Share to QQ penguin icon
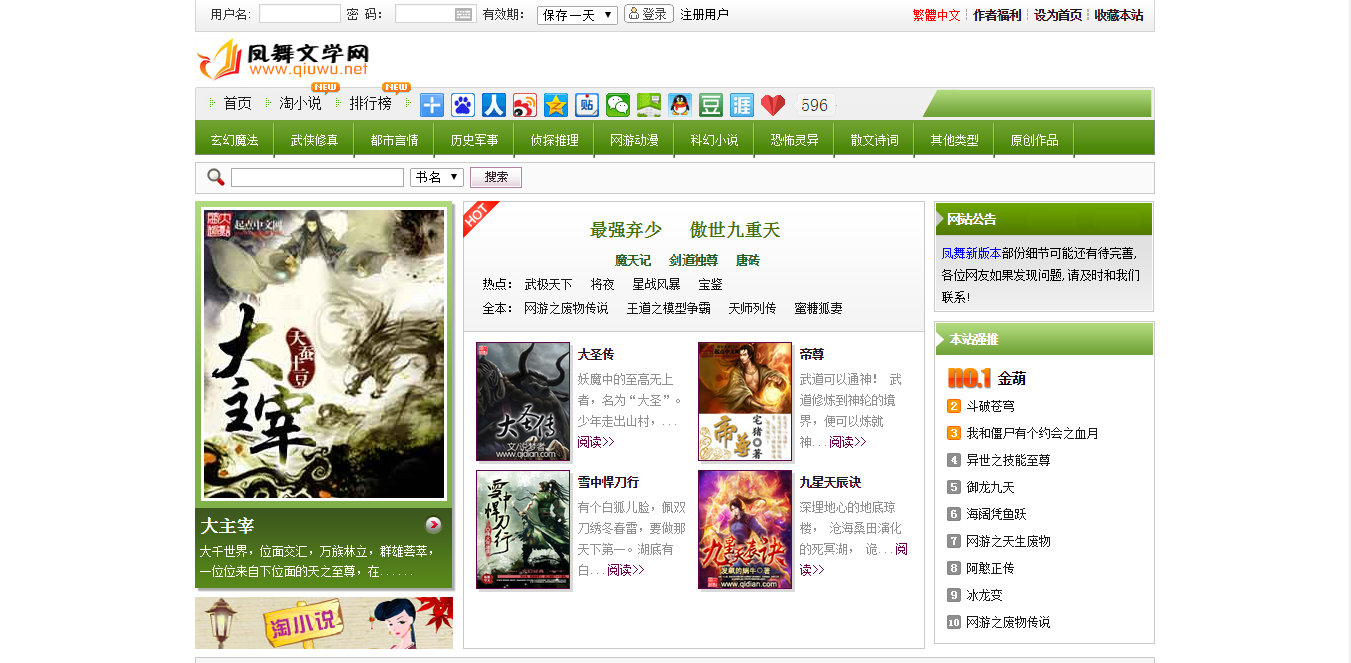This screenshot has height=663, width=1351. click(680, 105)
